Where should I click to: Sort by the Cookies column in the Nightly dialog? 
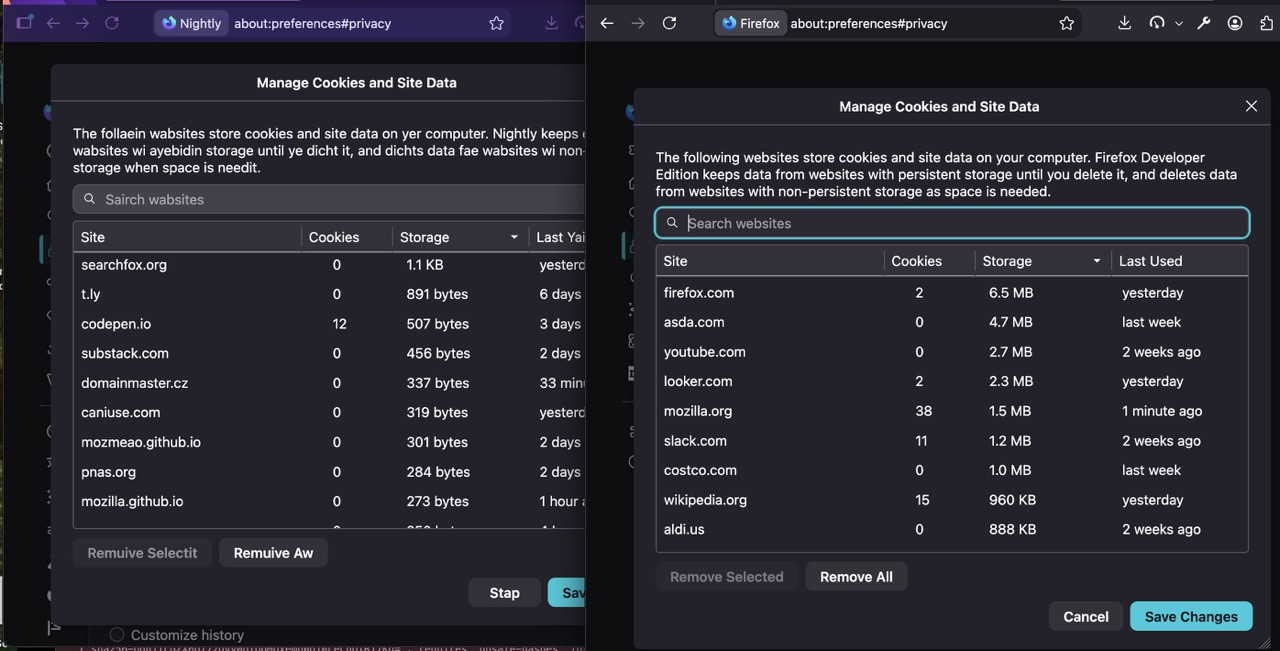(346, 237)
